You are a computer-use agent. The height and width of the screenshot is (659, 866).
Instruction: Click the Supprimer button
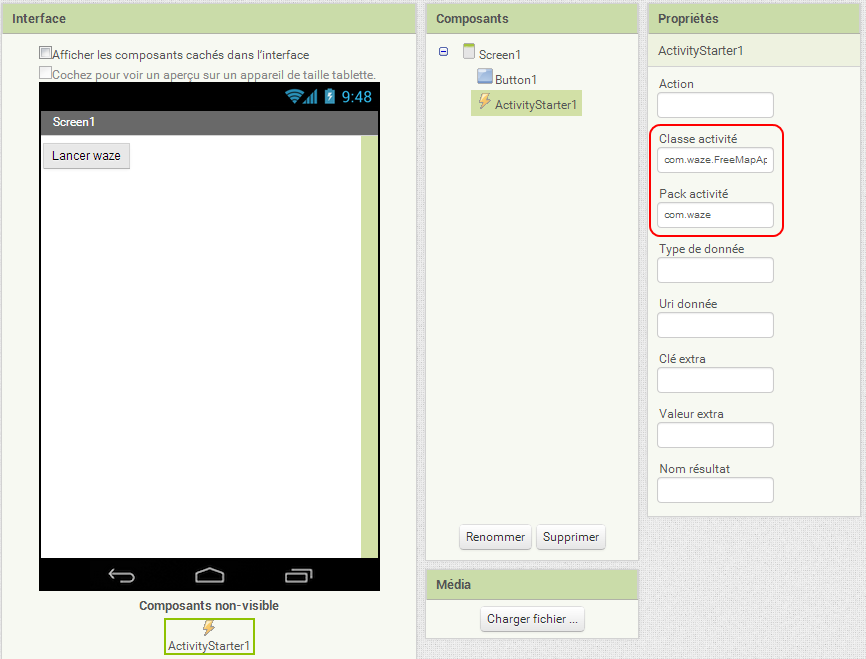(x=571, y=537)
